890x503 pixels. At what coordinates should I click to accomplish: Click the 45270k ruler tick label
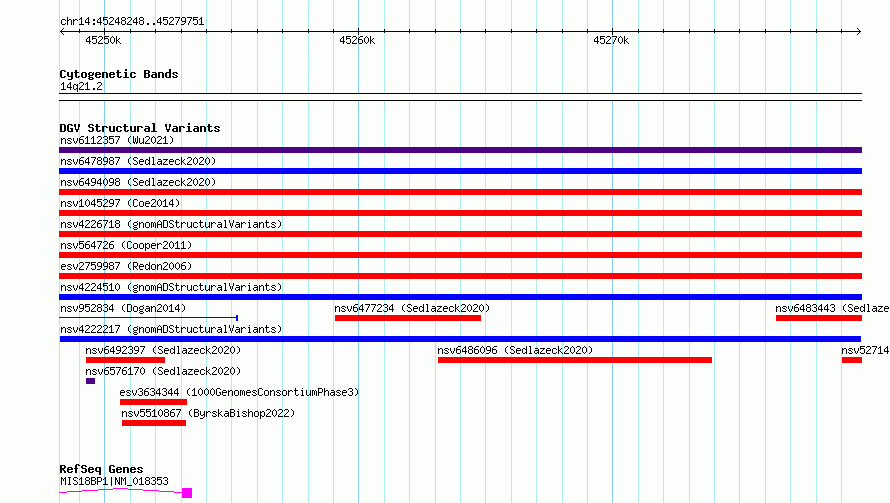pyautogui.click(x=611, y=41)
